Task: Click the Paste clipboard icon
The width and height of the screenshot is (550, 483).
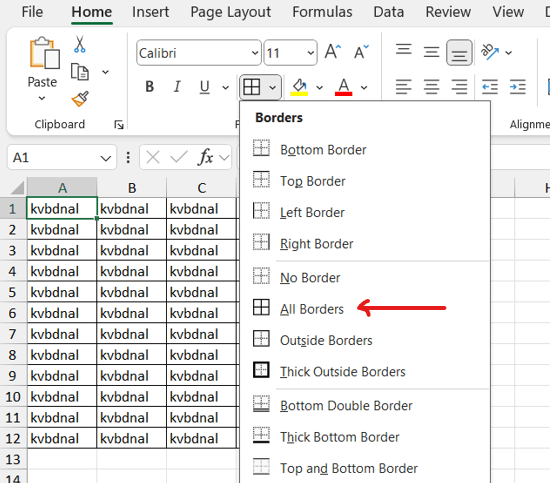Action: tap(45, 53)
